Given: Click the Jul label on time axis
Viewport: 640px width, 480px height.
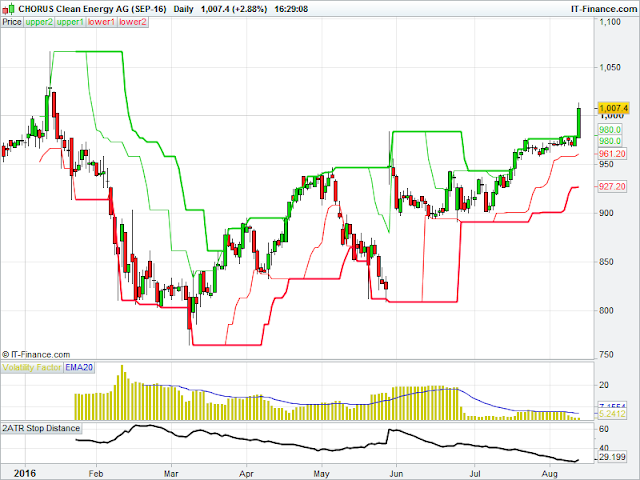Looking at the screenshot, I should point(475,474).
